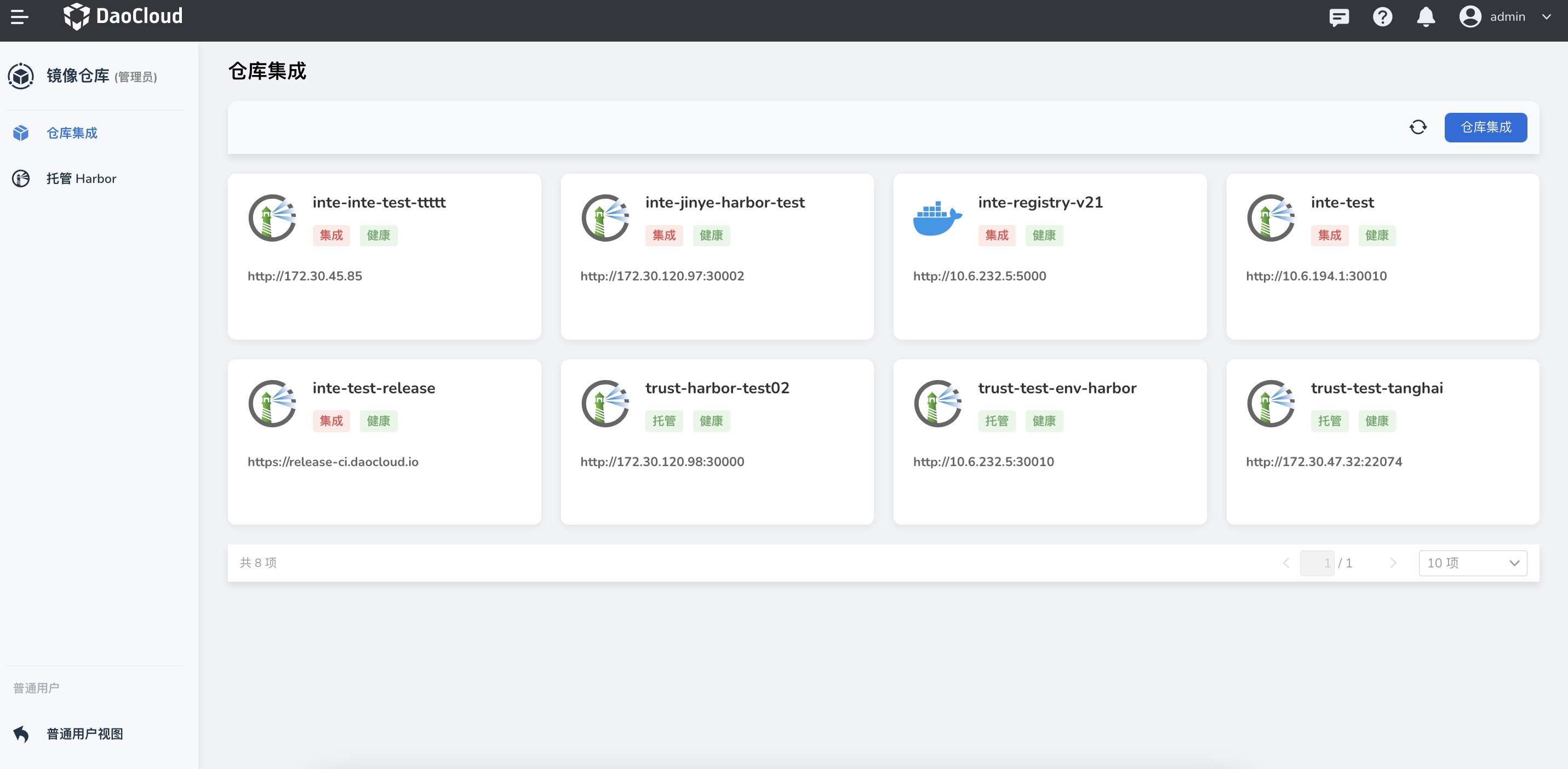This screenshot has height=769, width=1568.
Task: Click 健康 tag on inte-test-release
Action: pyautogui.click(x=379, y=421)
